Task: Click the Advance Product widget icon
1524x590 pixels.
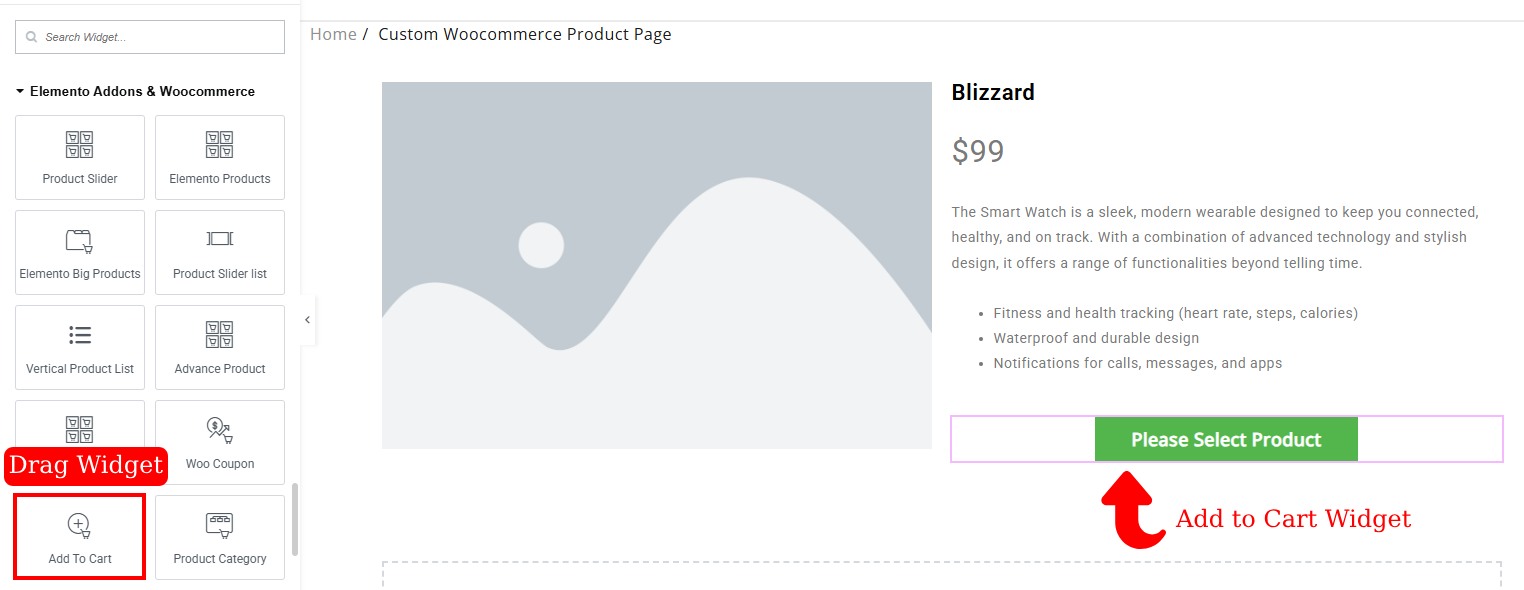Action: [x=220, y=347]
